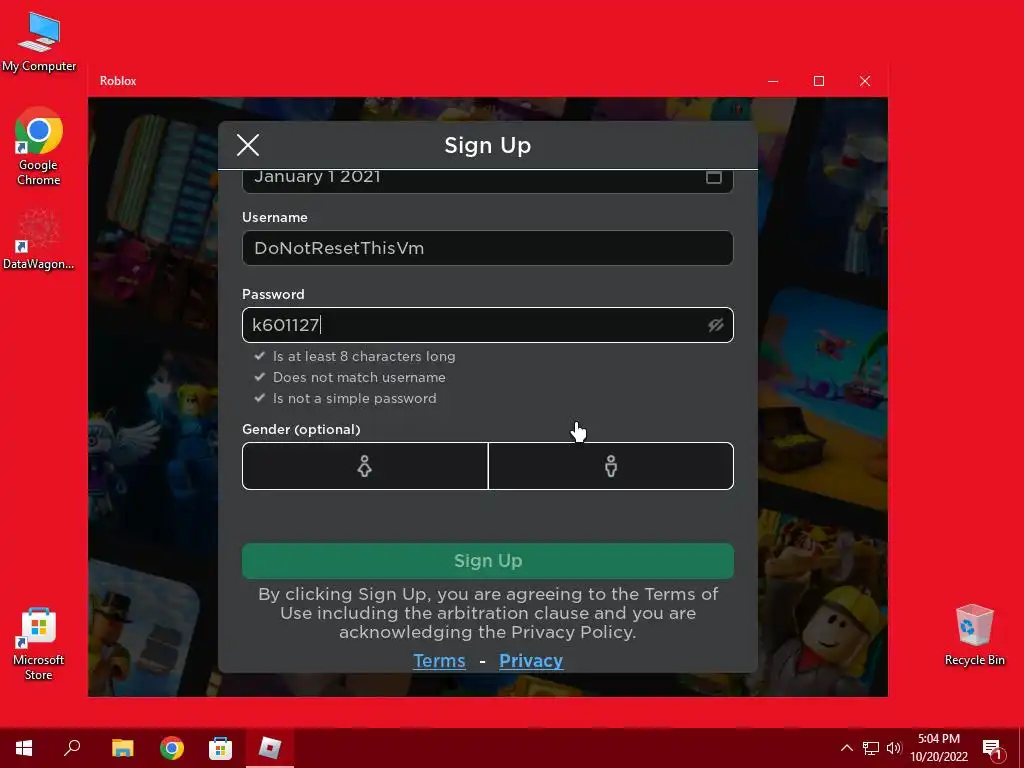Select the female gender option
Viewport: 1024px width, 768px height.
point(365,466)
